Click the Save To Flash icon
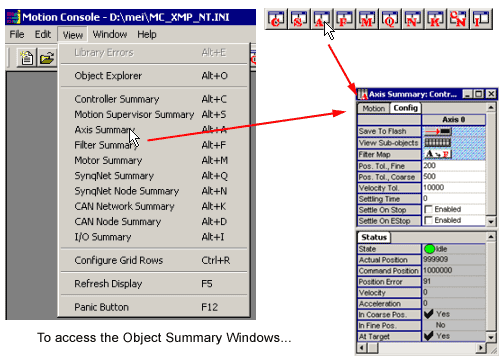 438,131
